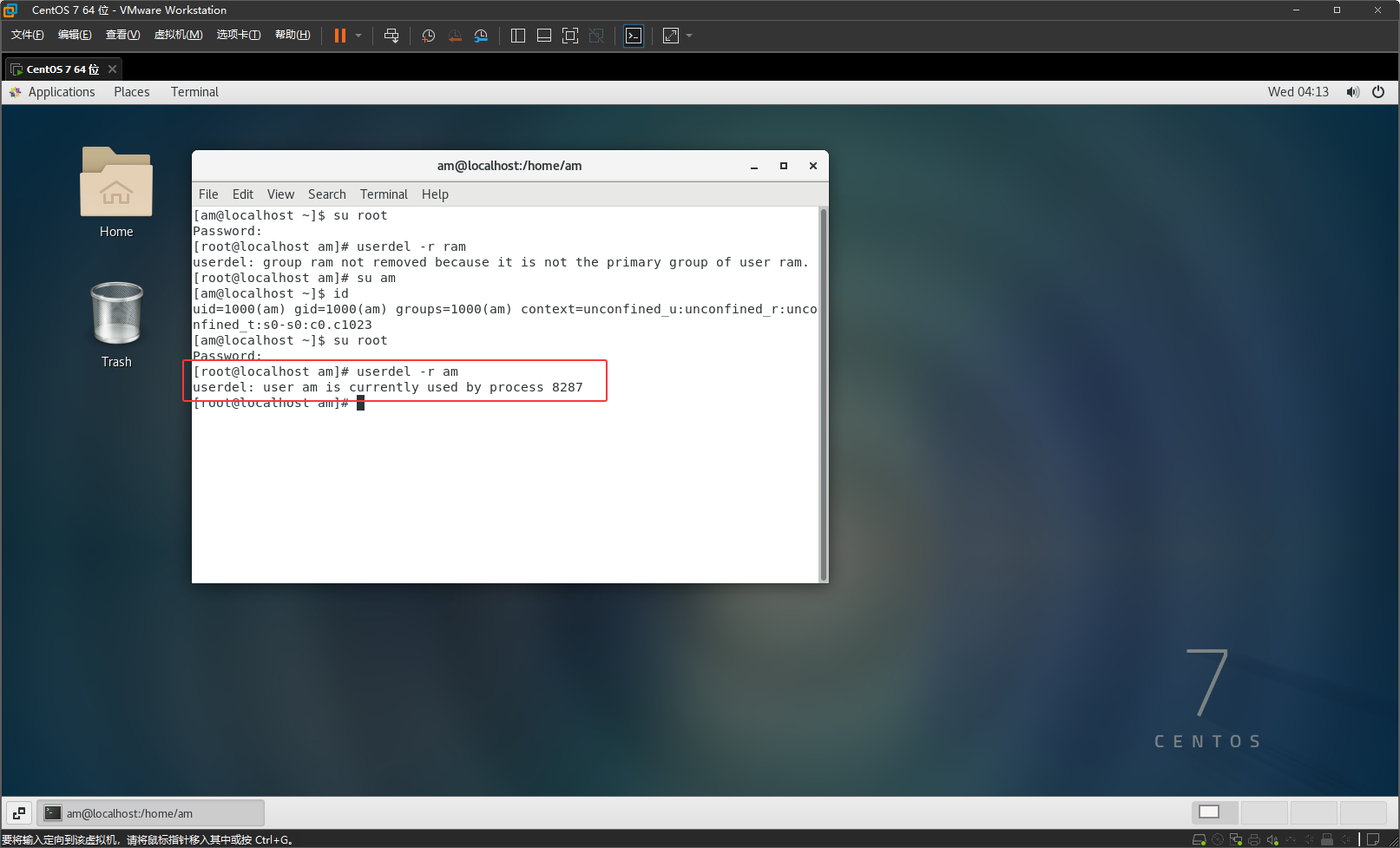This screenshot has height=848, width=1400.
Task: Switch to the third workspace in the switcher
Action: [x=1313, y=812]
